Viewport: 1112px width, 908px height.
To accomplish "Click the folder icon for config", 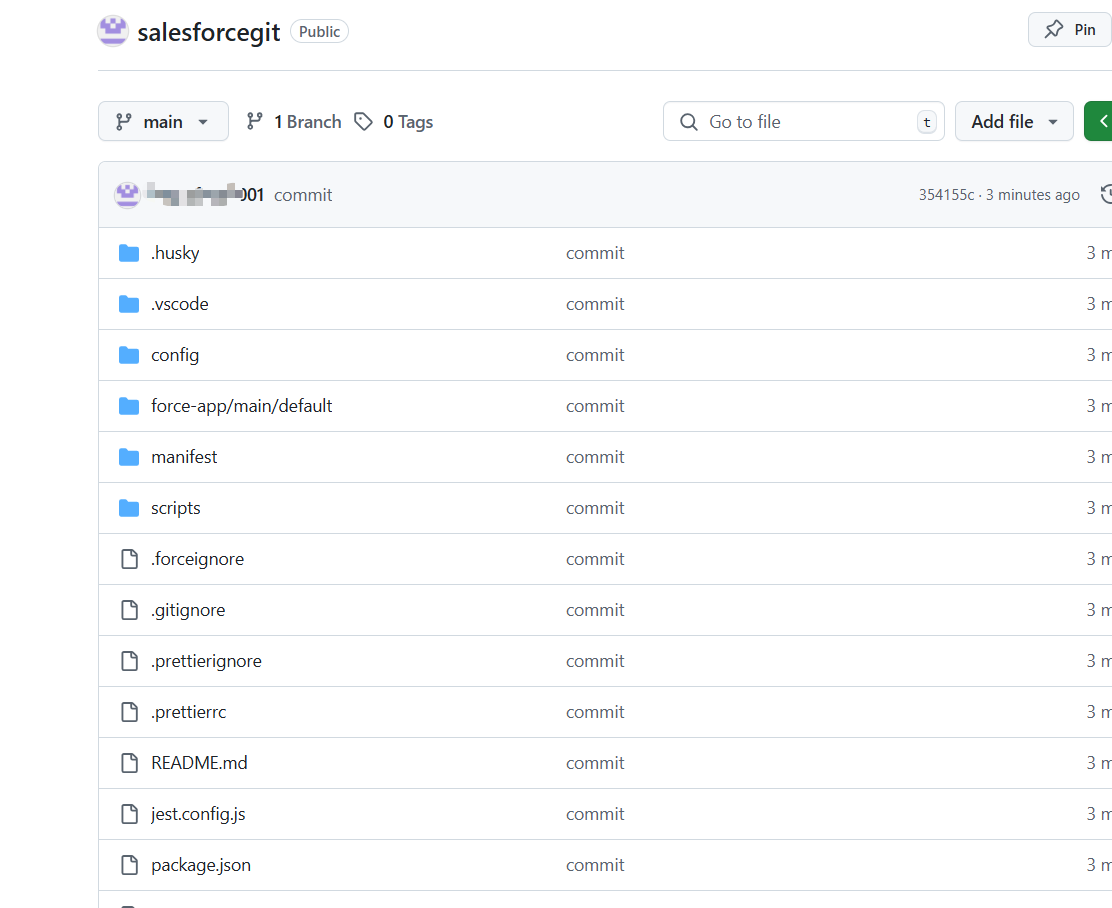I will pyautogui.click(x=128, y=355).
